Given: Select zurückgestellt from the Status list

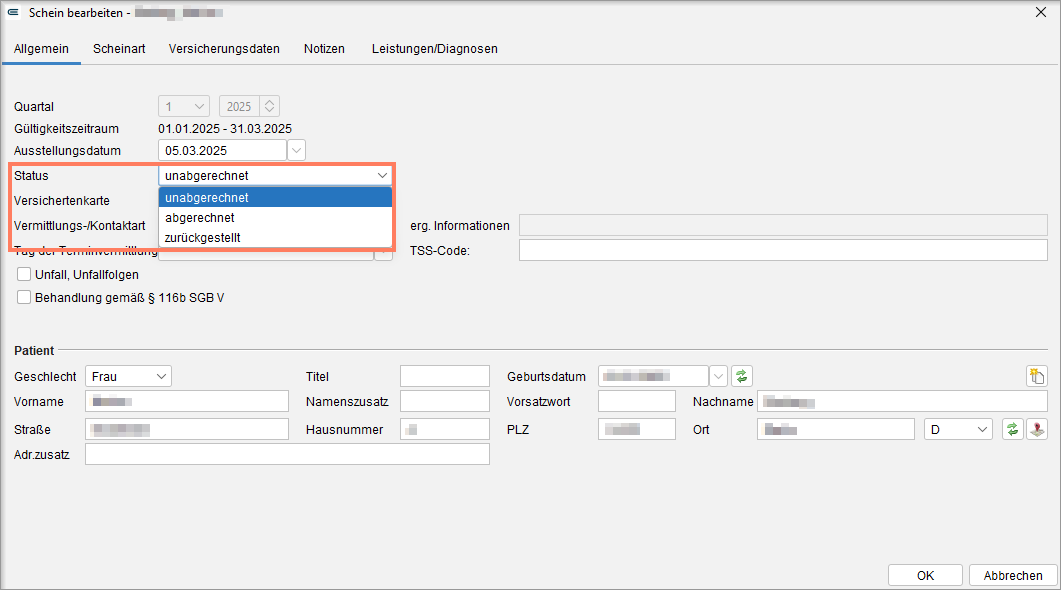Looking at the screenshot, I should pos(275,237).
